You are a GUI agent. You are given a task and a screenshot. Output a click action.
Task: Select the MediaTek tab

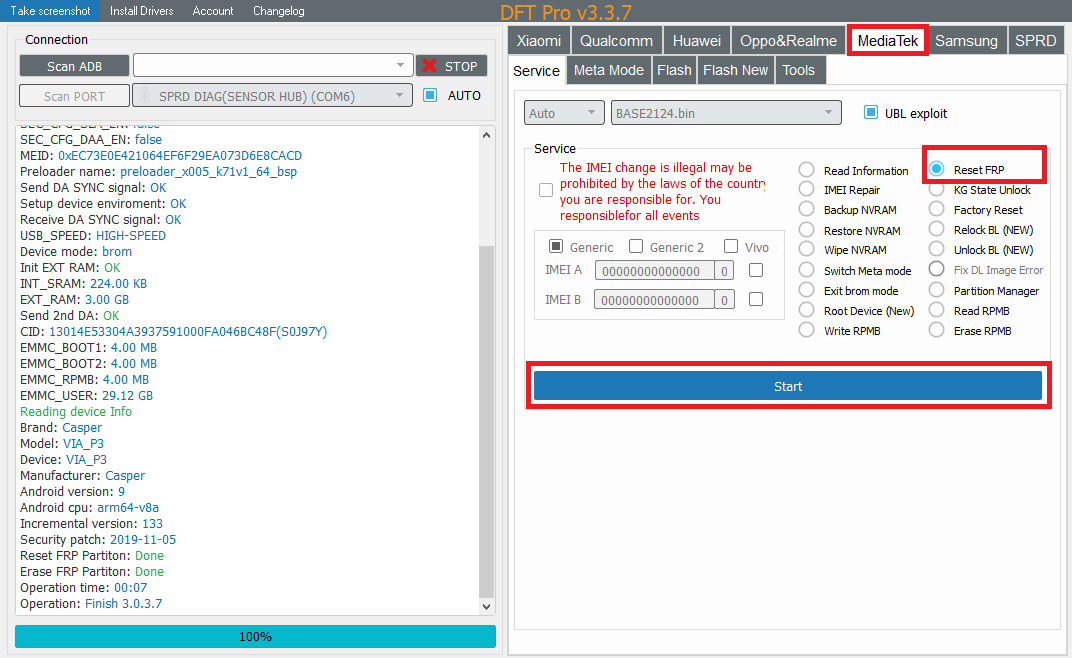pyautogui.click(x=887, y=40)
